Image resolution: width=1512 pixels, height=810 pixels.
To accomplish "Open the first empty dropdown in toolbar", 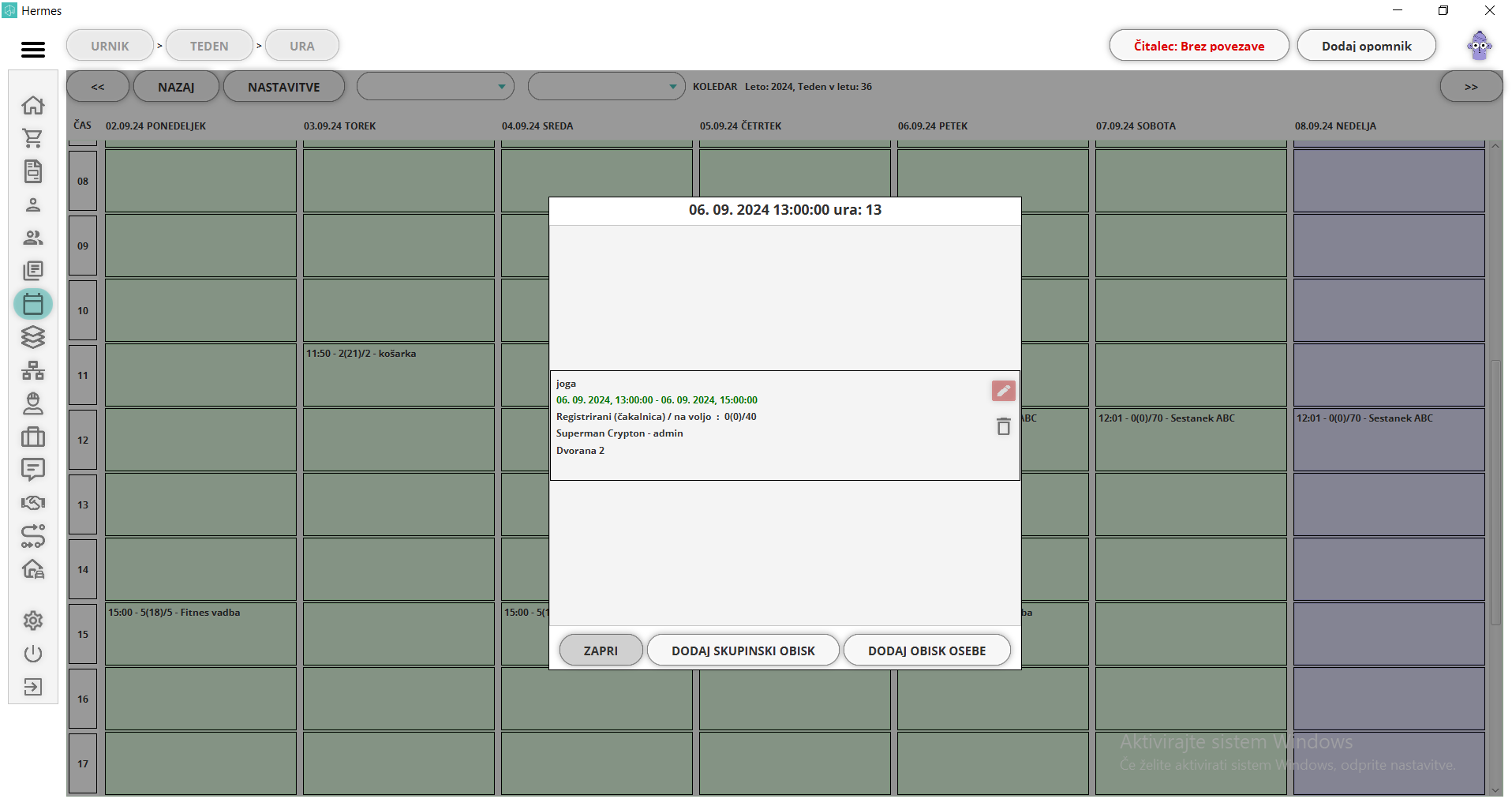I will pyautogui.click(x=435, y=86).
